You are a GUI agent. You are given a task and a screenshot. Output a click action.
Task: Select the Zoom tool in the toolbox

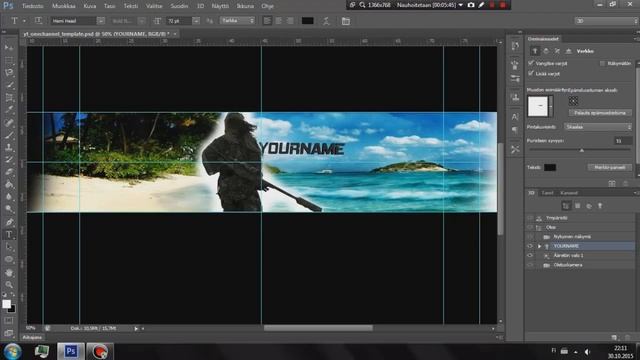point(9,284)
